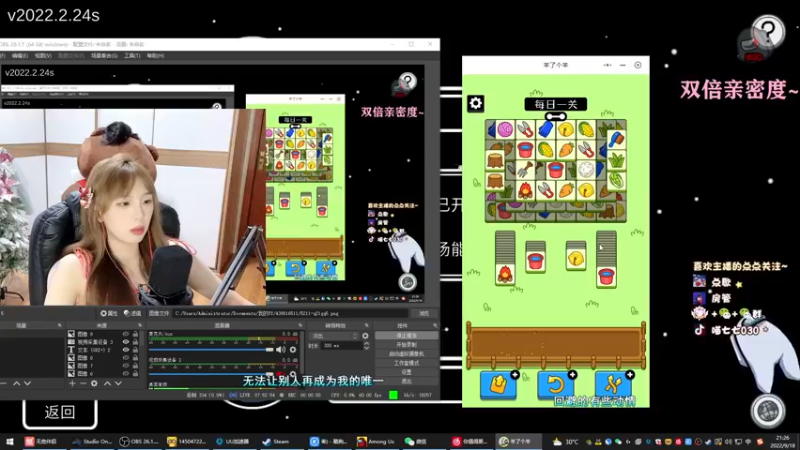Screen dimensions: 800x450
Task: Pop out the 场景 dock panel
Action: point(60,326)
